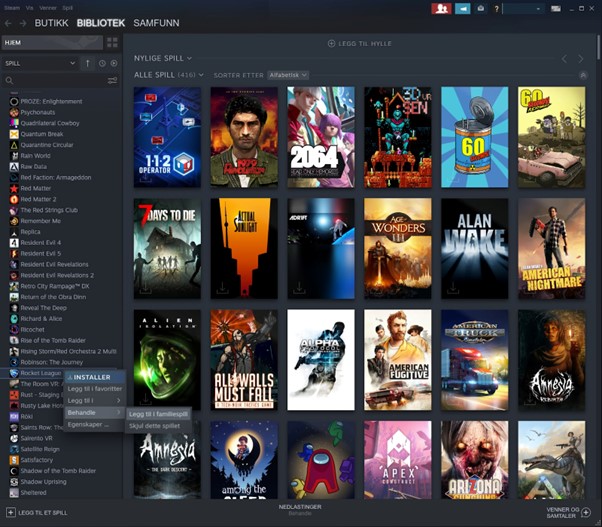Open the Among Us game cover

point(321,460)
